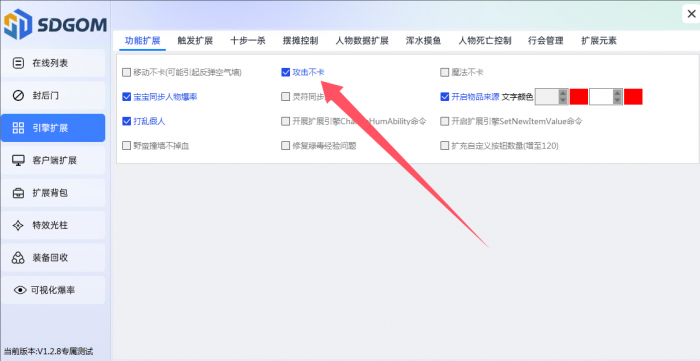
Task: Open 装备回收 sidebar item
Action: [53, 257]
